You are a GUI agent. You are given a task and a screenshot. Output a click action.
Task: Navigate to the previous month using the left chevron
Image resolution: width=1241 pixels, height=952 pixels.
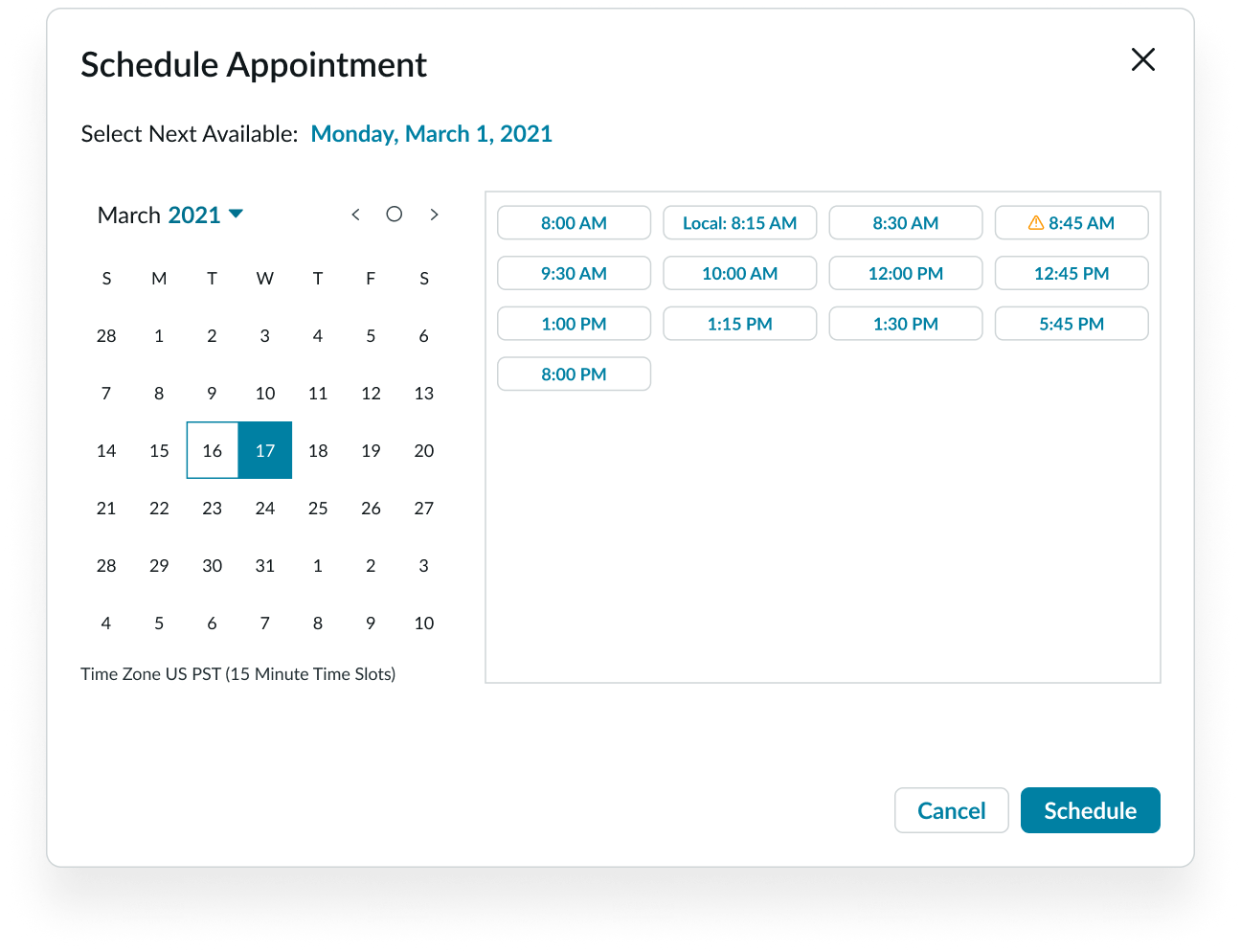355,215
